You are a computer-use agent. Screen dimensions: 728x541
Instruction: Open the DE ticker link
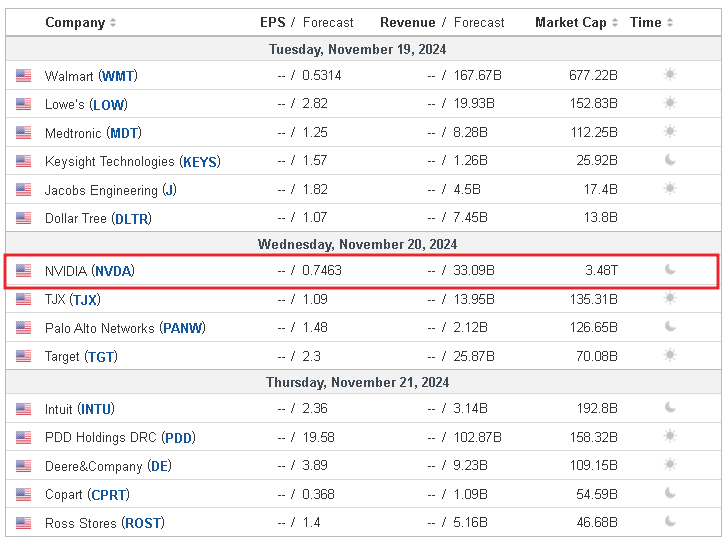tap(159, 466)
